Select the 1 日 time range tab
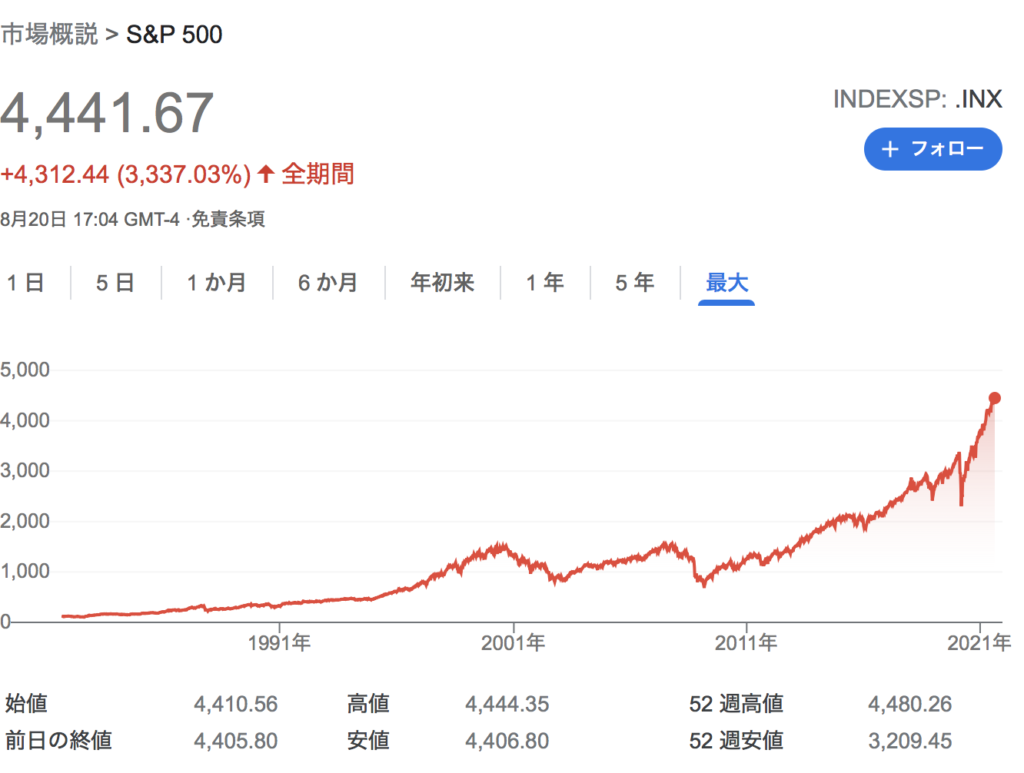The width and height of the screenshot is (1024, 773). coord(26,283)
